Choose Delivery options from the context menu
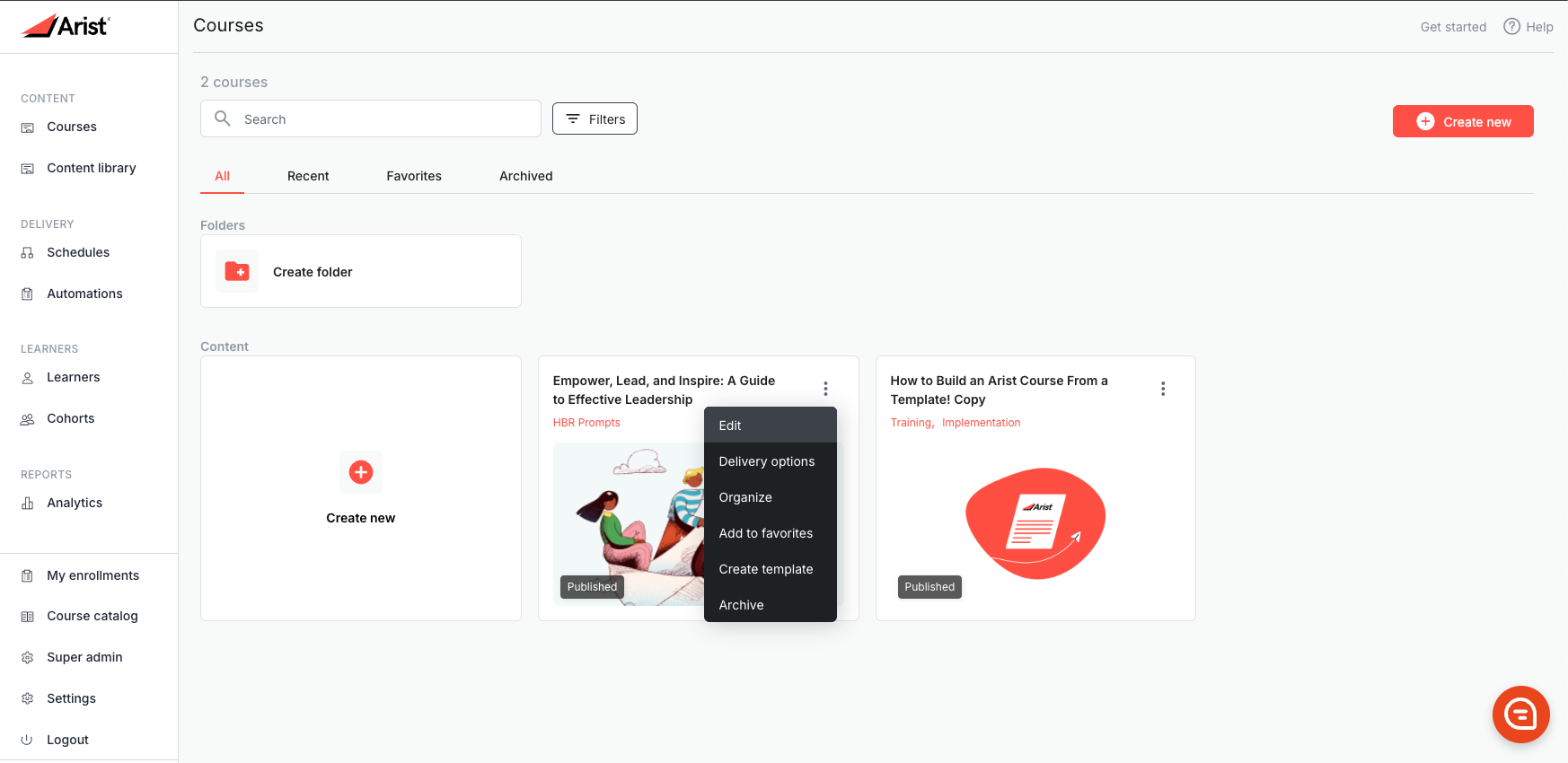1568x763 pixels. point(771,461)
